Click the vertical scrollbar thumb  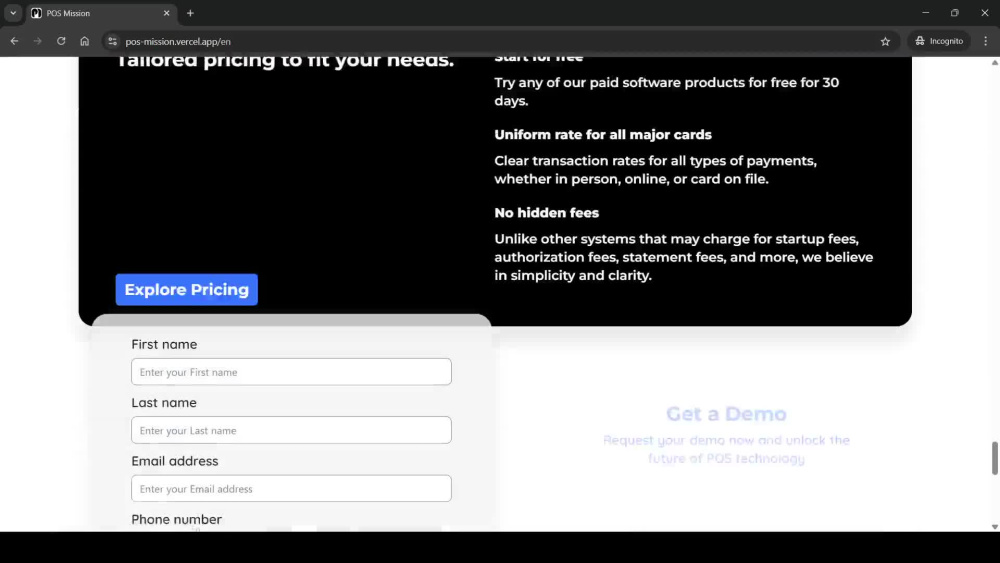pyautogui.click(x=994, y=458)
